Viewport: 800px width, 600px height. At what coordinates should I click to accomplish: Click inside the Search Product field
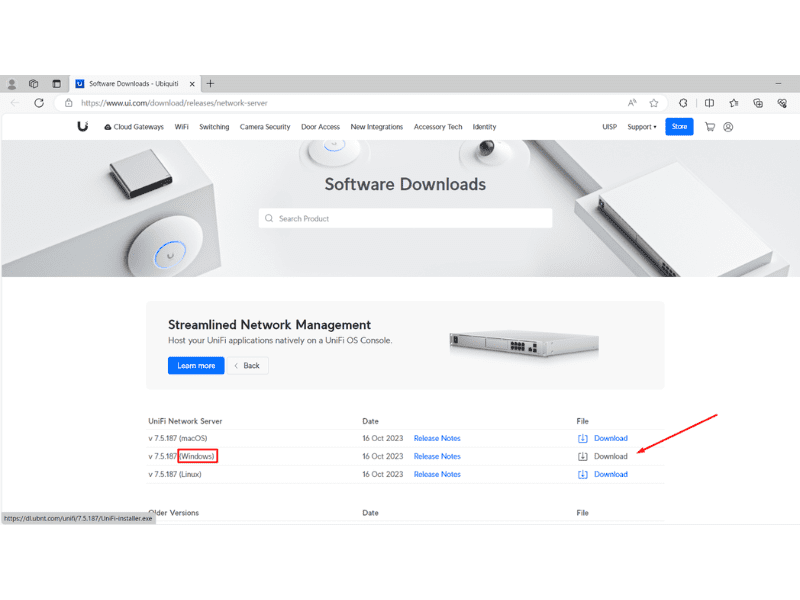tap(400, 218)
